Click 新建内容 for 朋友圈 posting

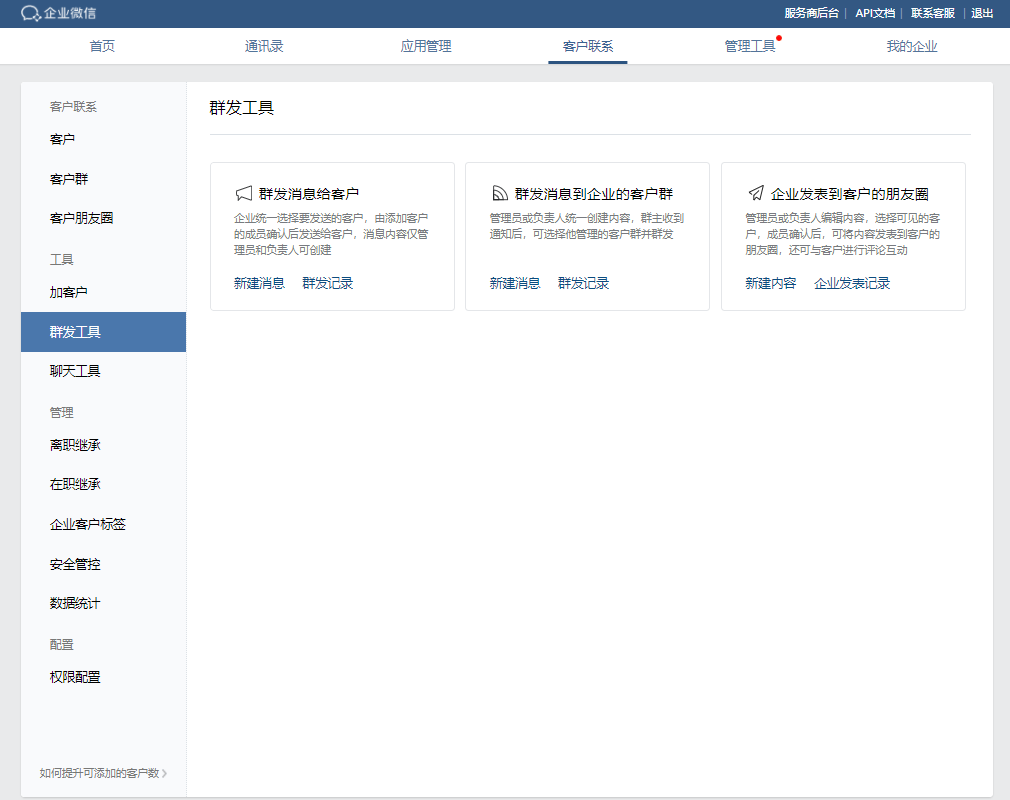click(770, 283)
